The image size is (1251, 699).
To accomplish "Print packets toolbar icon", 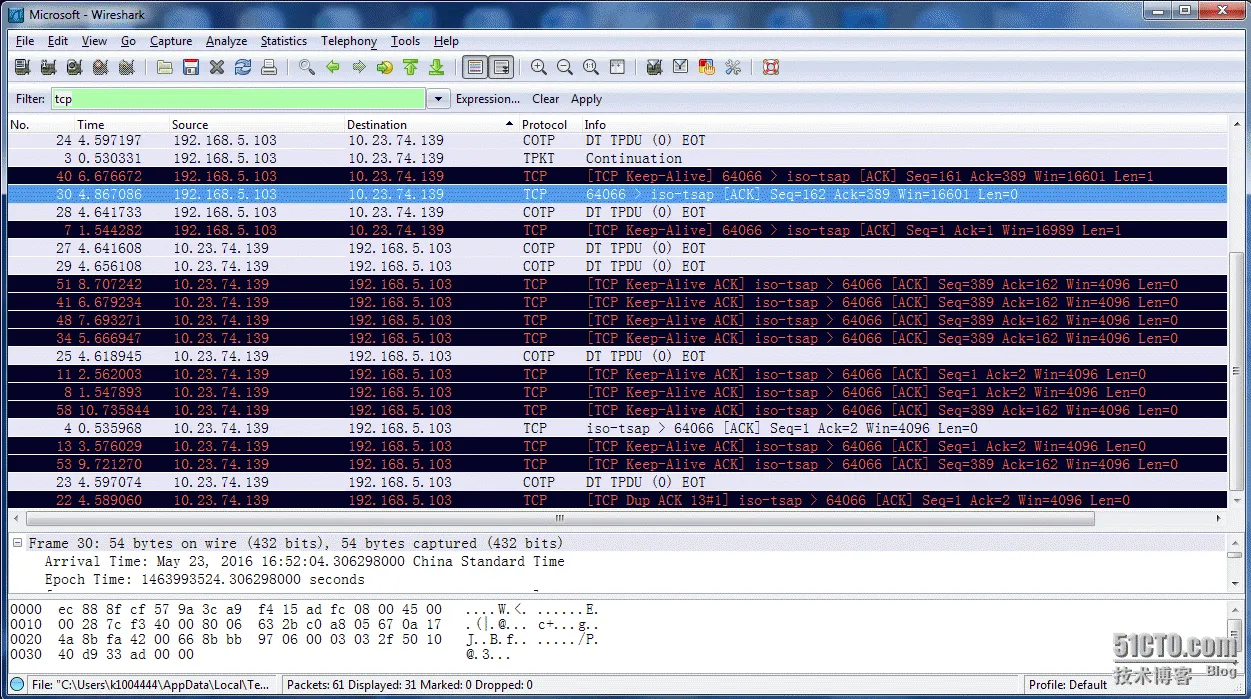I will [x=269, y=67].
